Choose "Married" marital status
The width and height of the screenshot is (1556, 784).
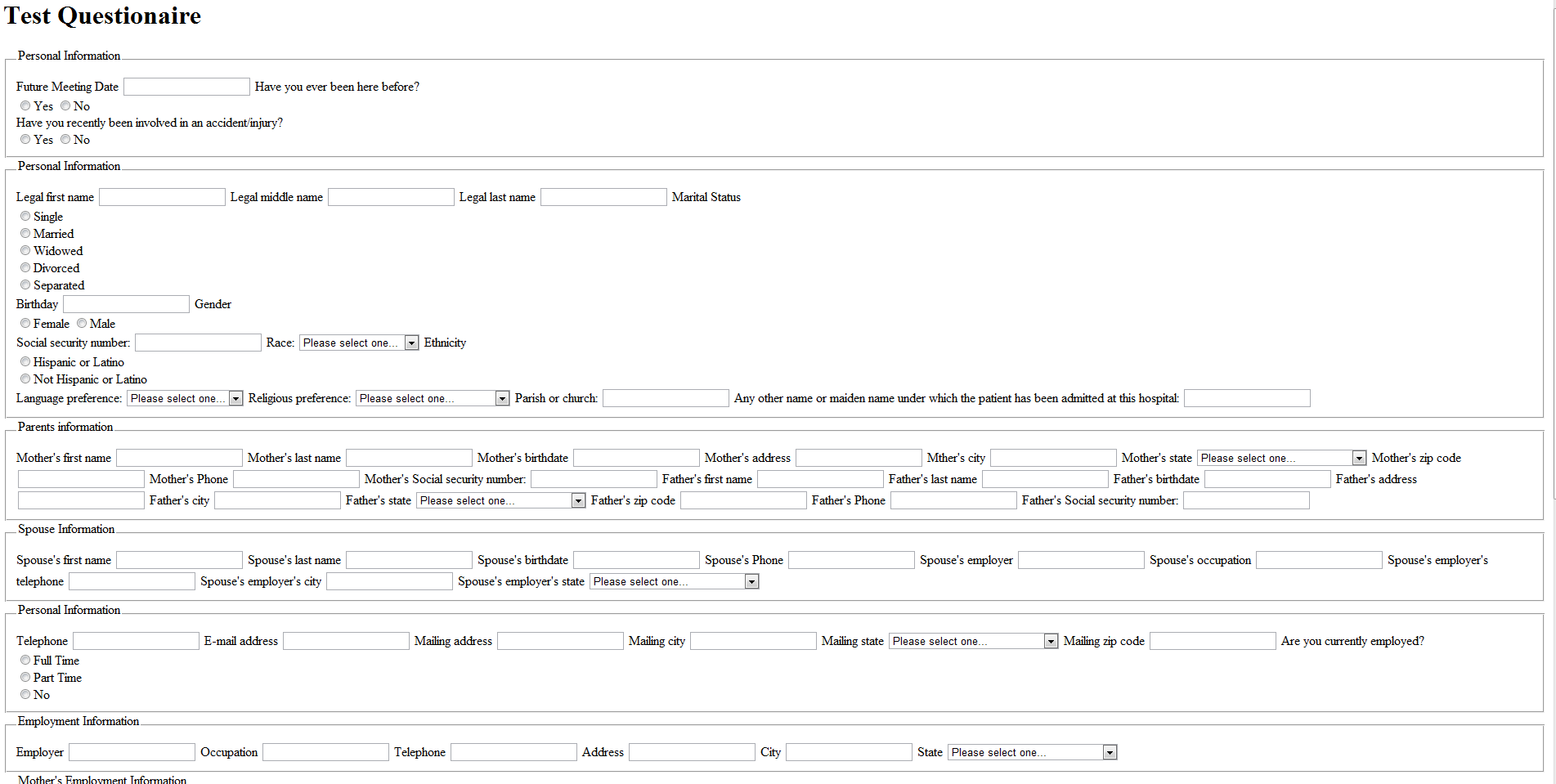[x=25, y=233]
